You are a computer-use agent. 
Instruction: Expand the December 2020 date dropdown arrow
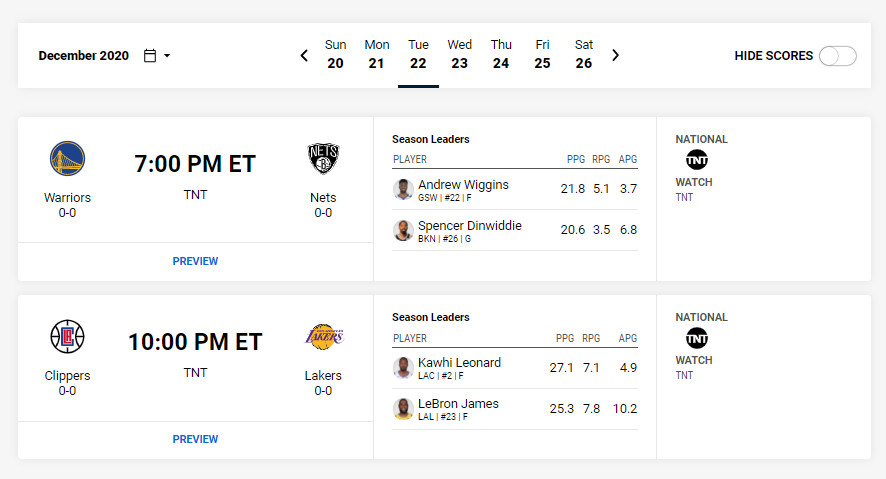[x=167, y=55]
